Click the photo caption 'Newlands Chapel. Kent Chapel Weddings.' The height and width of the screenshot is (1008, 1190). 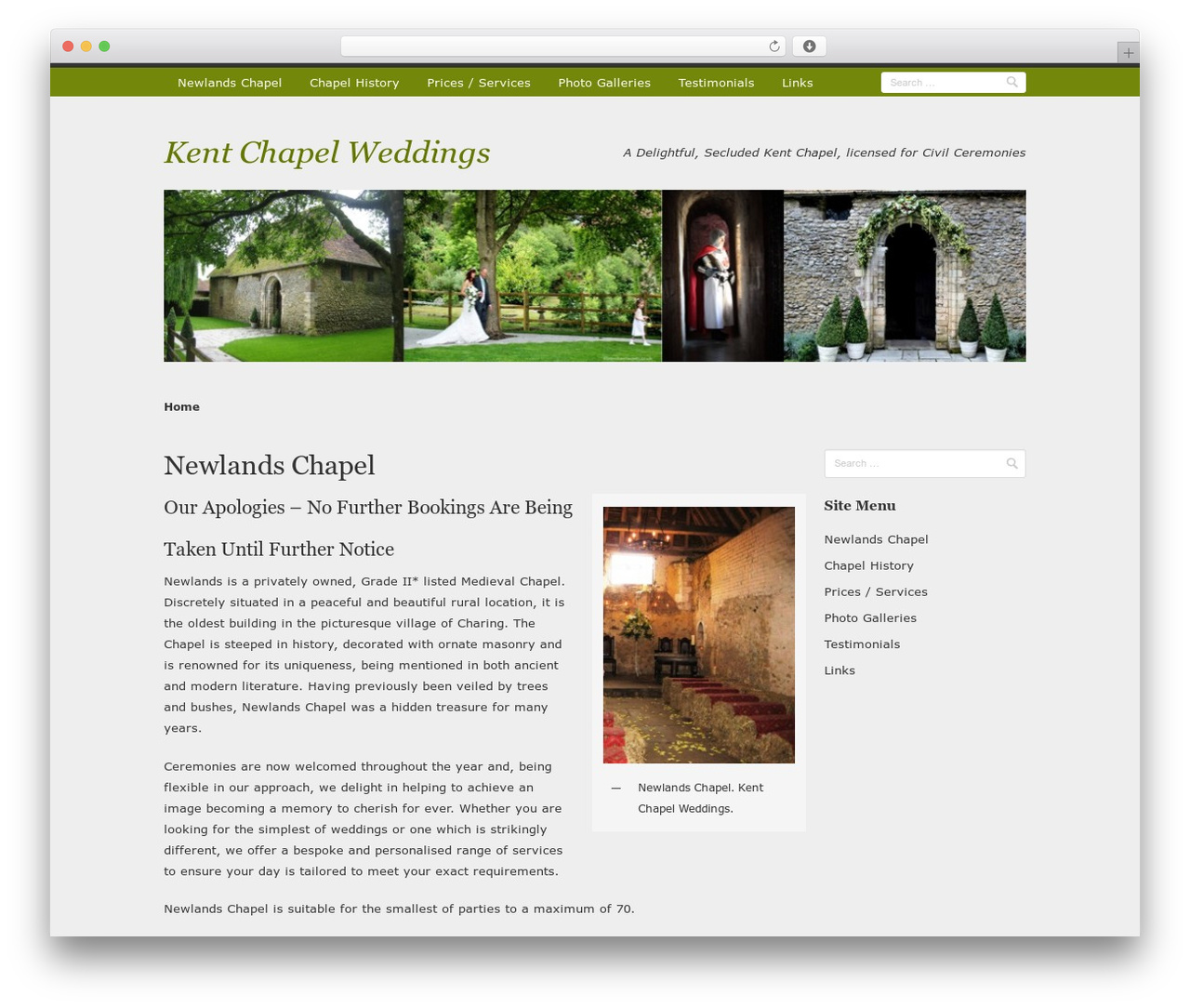pos(700,798)
